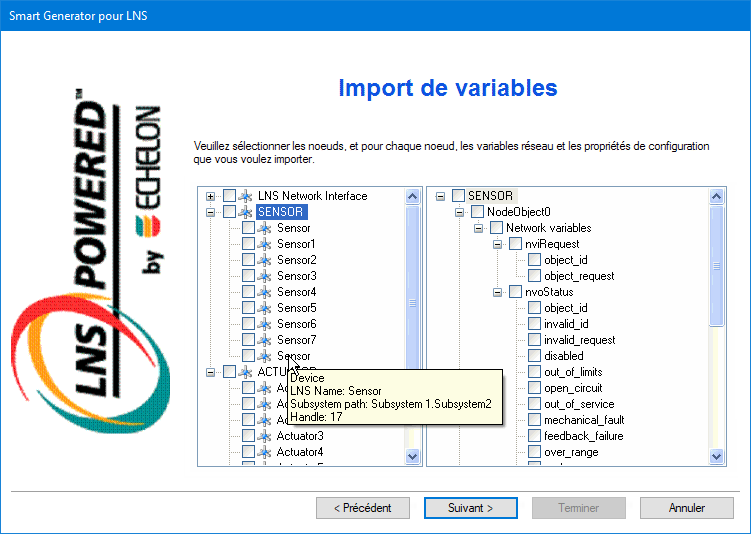Click the Suivant button
Image resolution: width=751 pixels, height=534 pixels.
click(470, 508)
